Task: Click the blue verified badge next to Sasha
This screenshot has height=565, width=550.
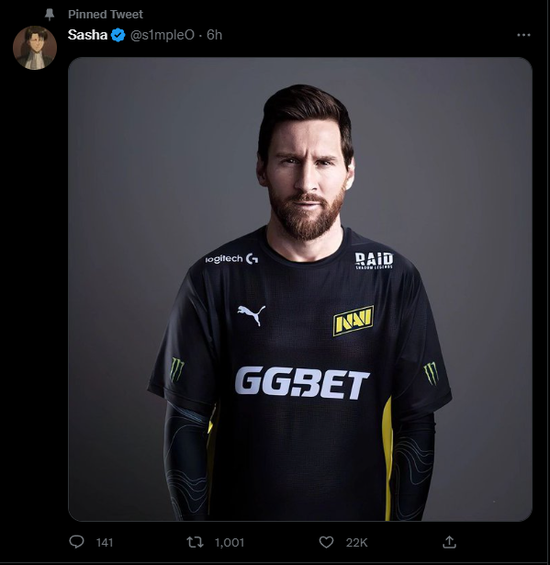Action: [118, 35]
